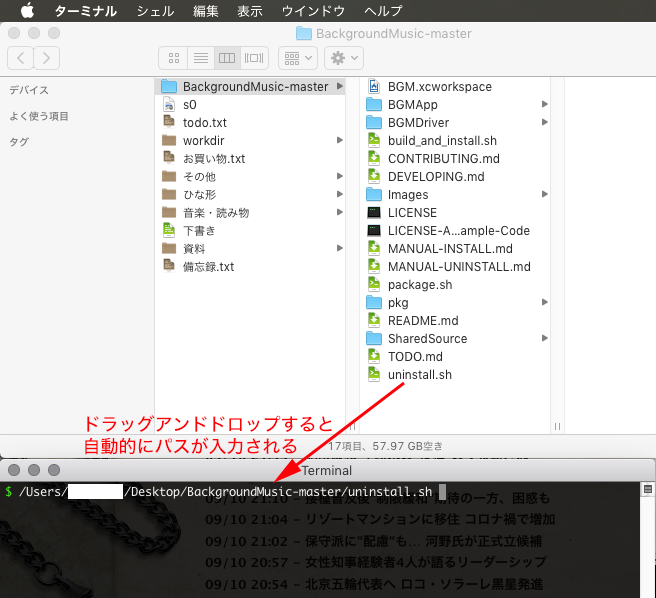Image resolution: width=656 pixels, height=598 pixels.
Task: Select the BGMDriver folder icon
Action: [374, 122]
